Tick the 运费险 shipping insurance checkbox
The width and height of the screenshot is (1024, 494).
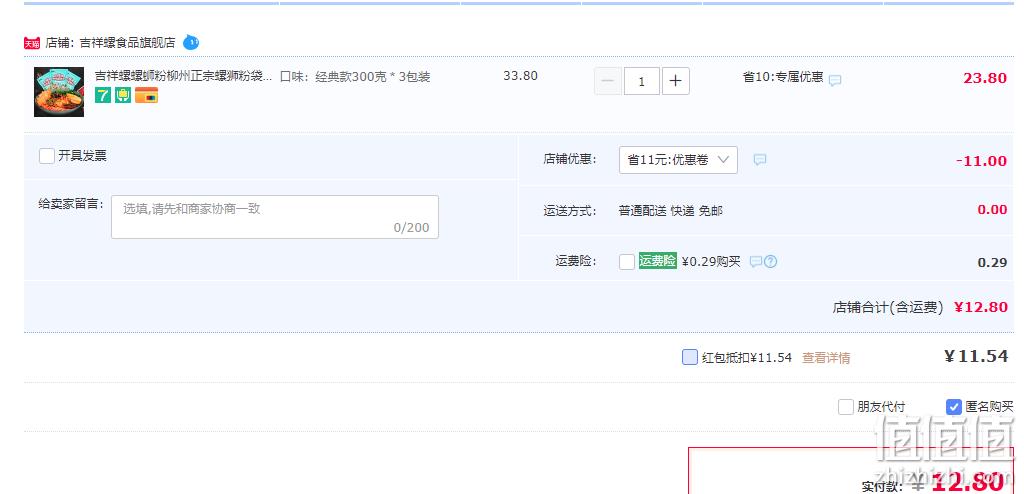coord(627,262)
